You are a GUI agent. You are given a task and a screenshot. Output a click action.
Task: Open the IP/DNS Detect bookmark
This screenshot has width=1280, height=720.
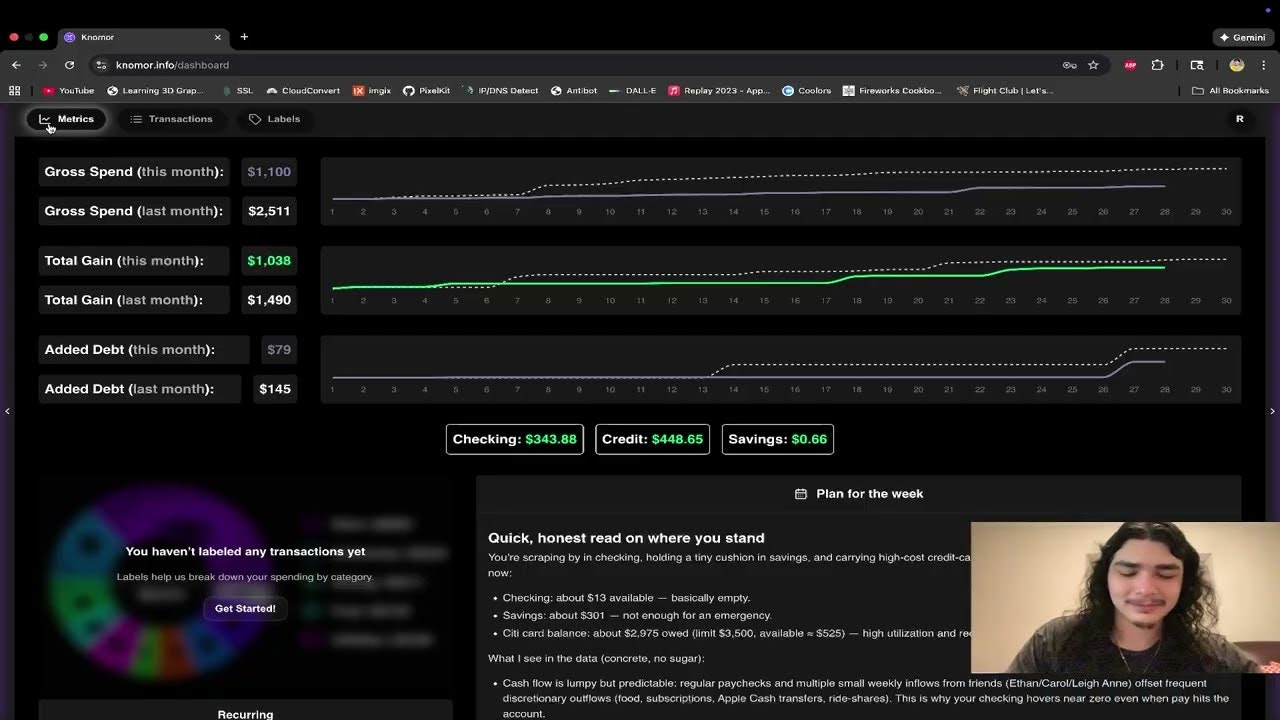coord(501,91)
